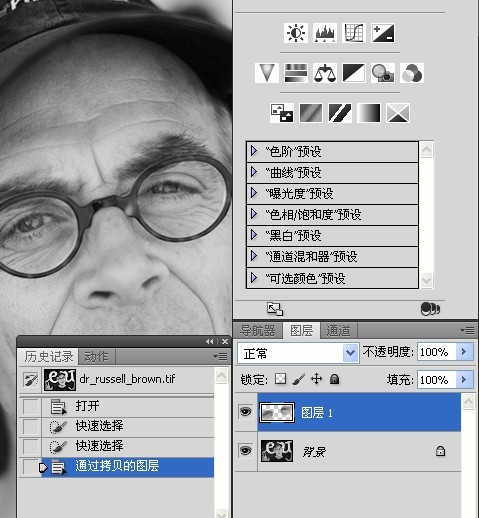
Task: Add a Color Balance adjustment
Action: [x=325, y=73]
